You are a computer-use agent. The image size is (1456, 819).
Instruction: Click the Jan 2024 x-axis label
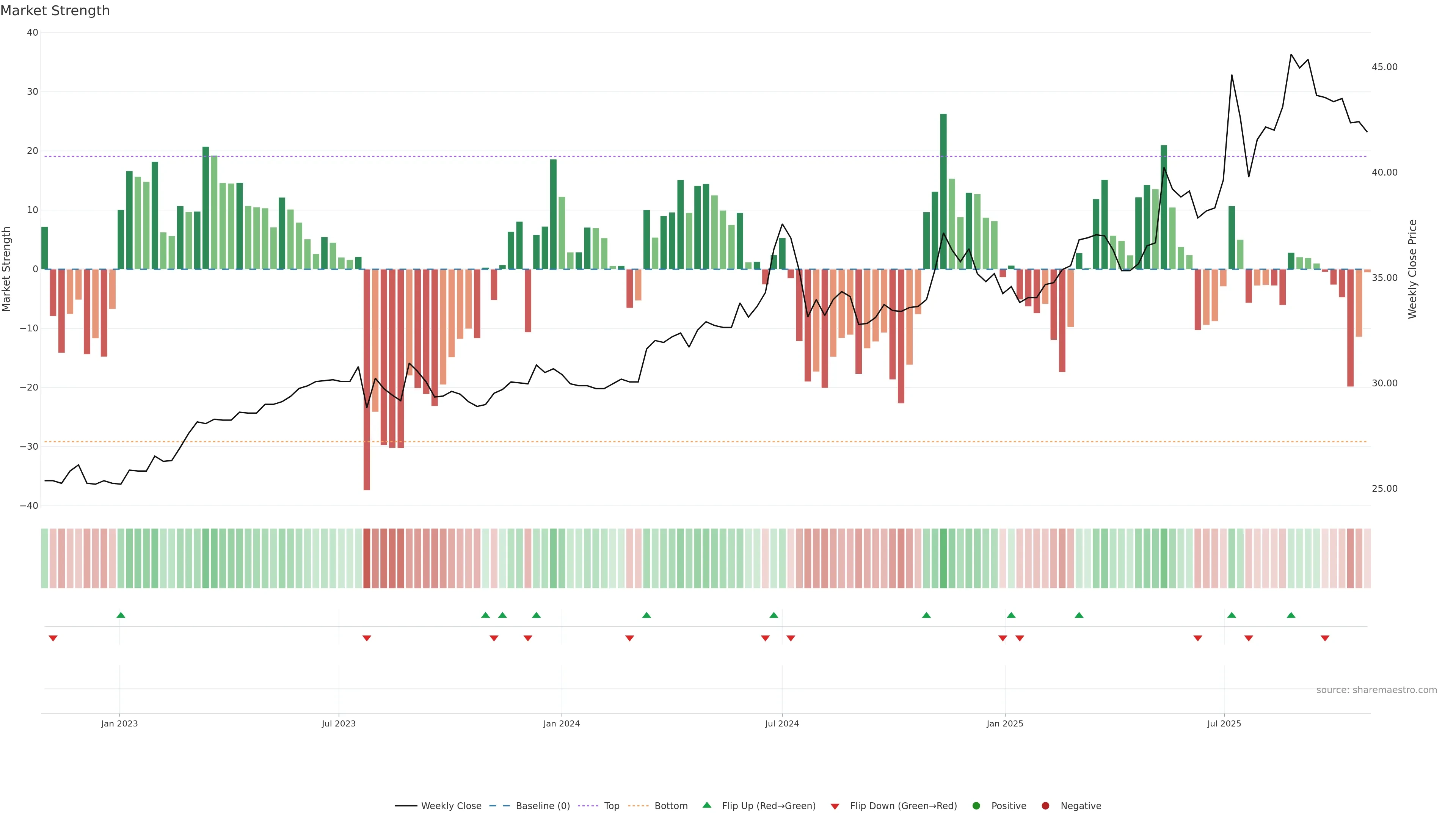[561, 723]
